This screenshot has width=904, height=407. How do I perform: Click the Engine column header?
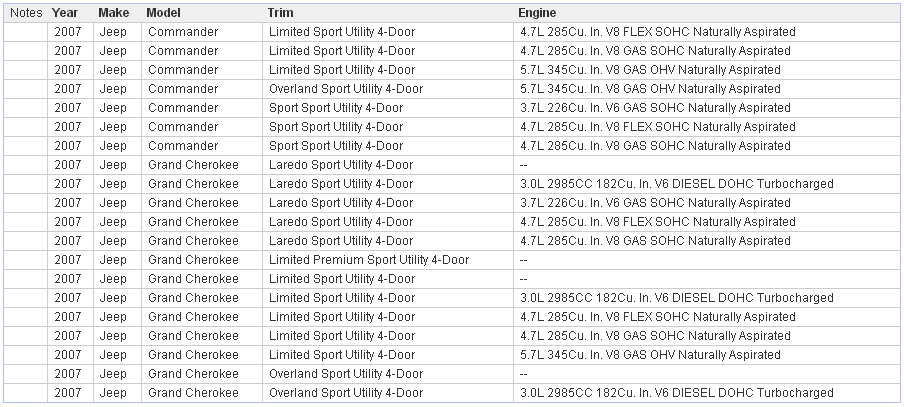tap(537, 13)
